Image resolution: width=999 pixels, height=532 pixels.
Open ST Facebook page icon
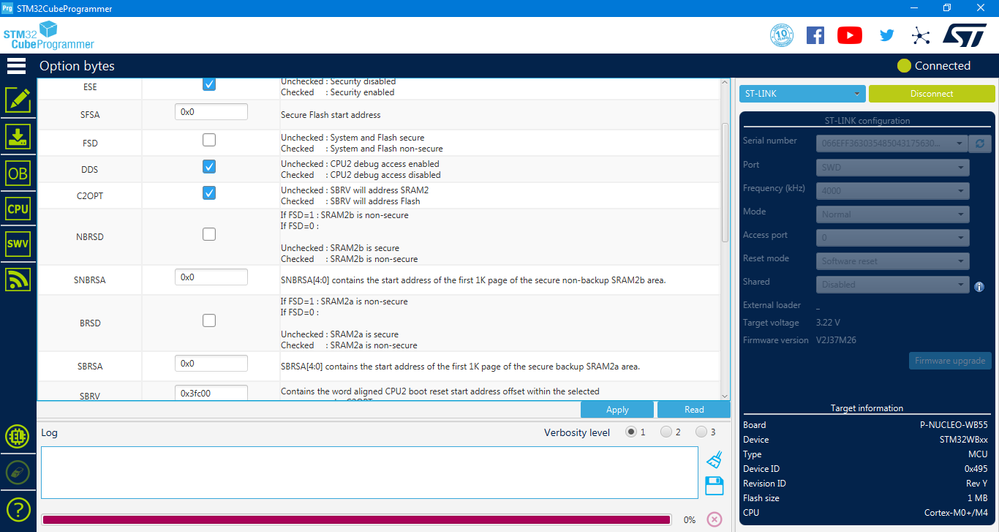pos(816,35)
